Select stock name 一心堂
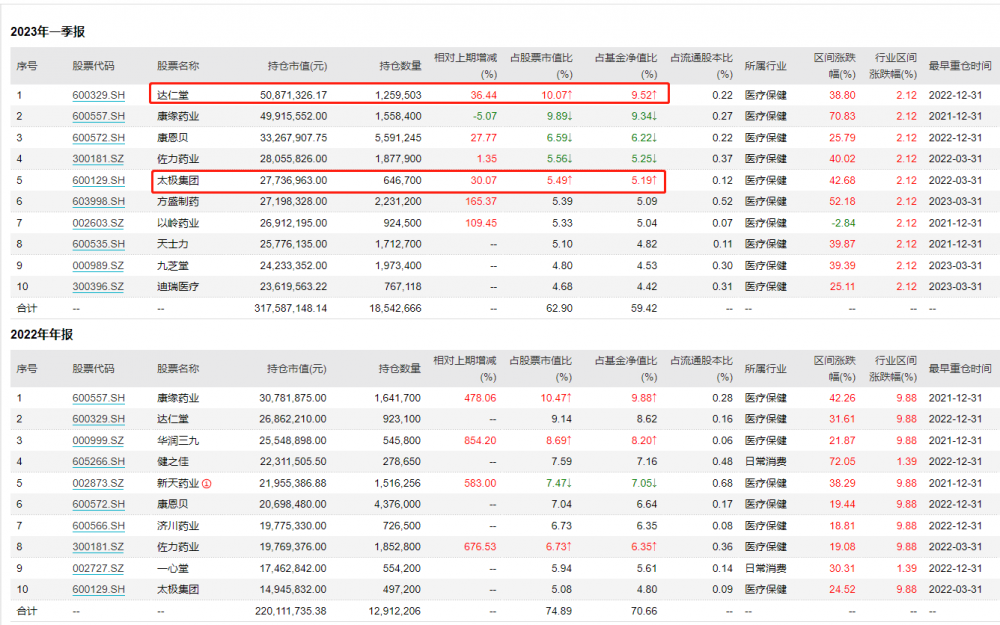The height and width of the screenshot is (625, 1000). coord(173,568)
